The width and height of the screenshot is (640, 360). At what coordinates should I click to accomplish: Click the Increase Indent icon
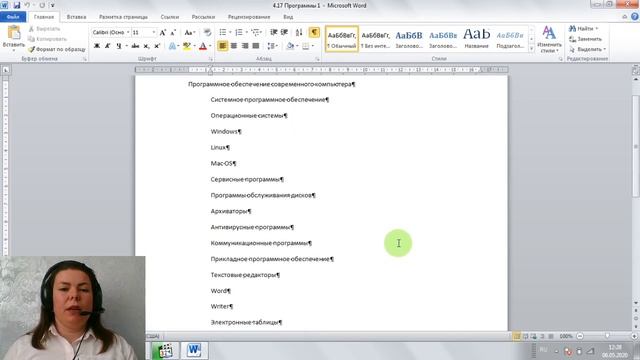(x=284, y=32)
